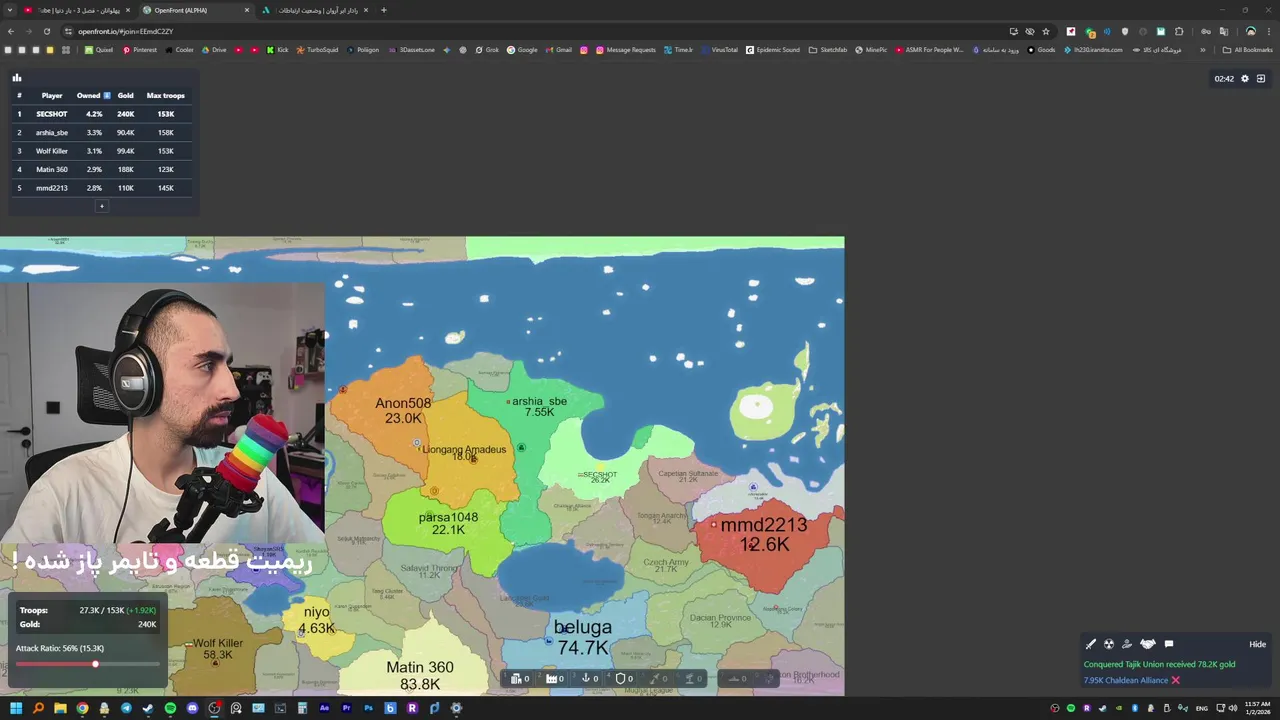Expand hidden bookmarks chevron
This screenshot has width=1280, height=720.
coord(1202,49)
